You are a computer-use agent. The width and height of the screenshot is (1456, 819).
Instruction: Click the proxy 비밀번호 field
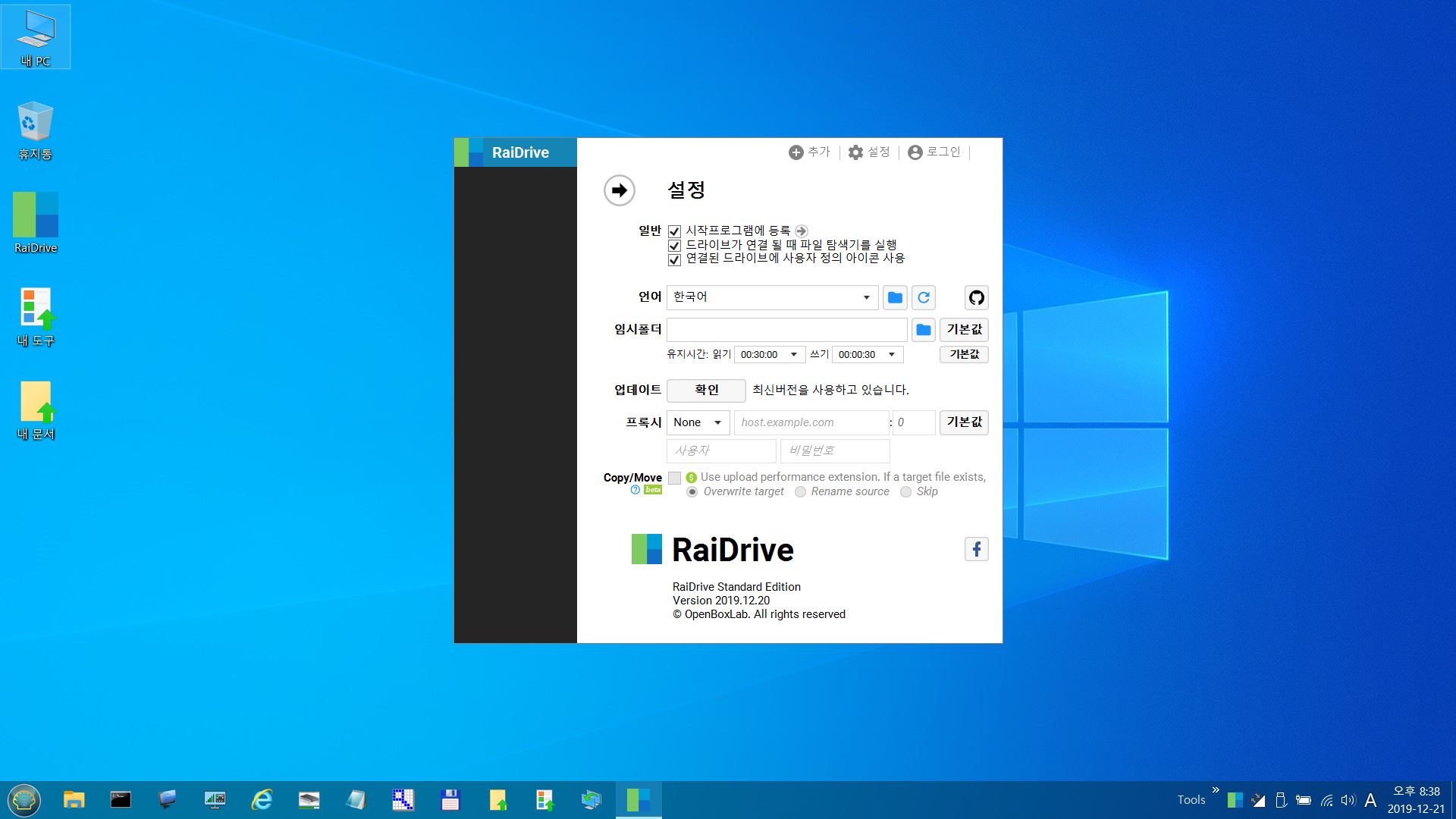click(835, 451)
